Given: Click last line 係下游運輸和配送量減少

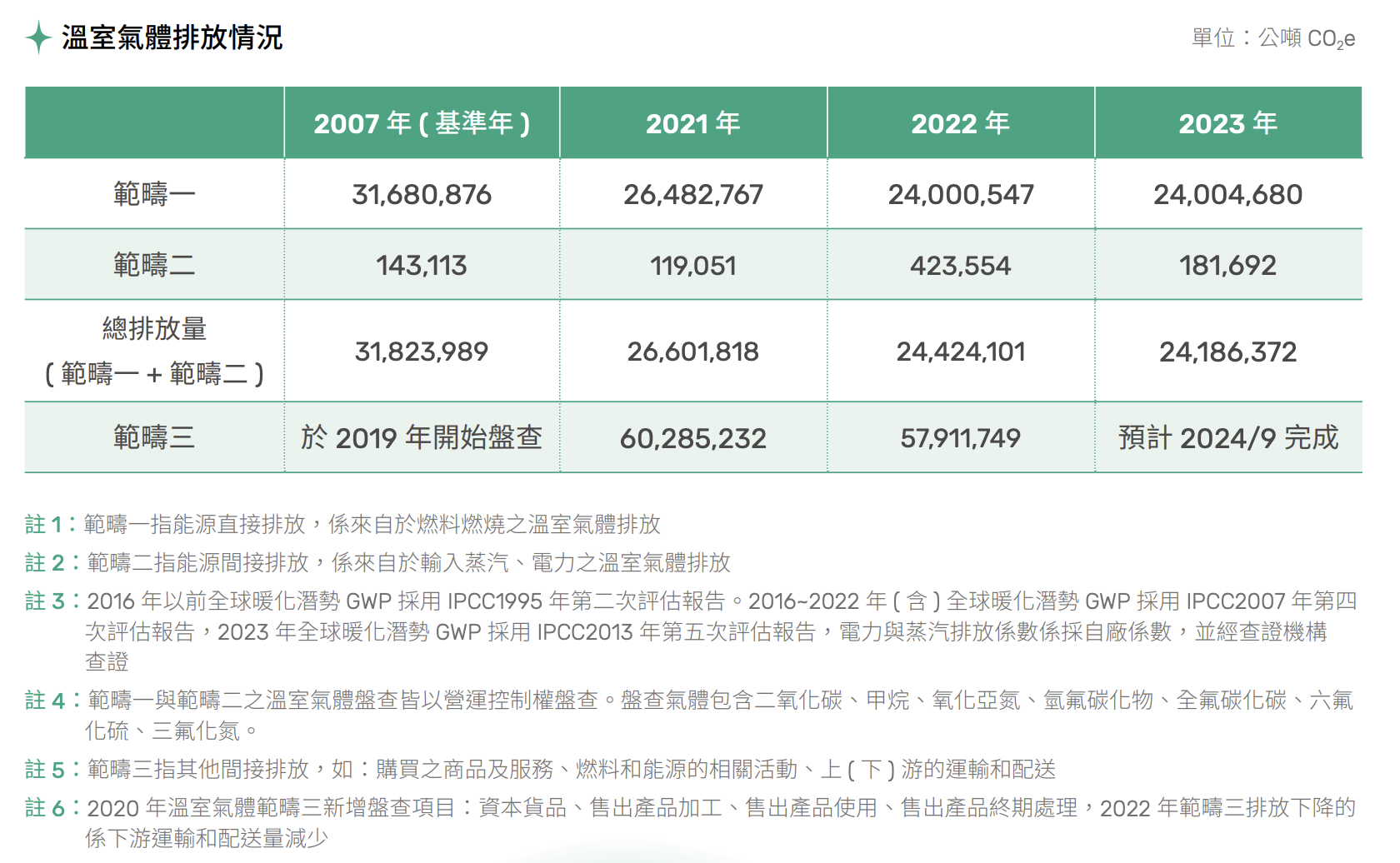Looking at the screenshot, I should [207, 838].
